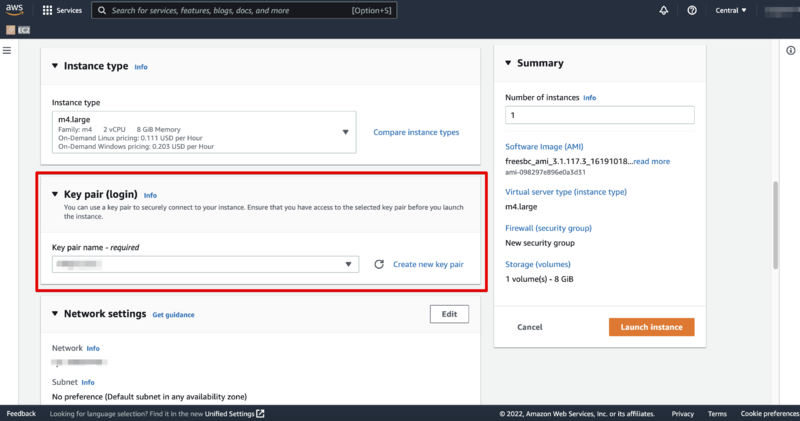Select '1 volume(s) - 8 GiB' text
The height and width of the screenshot is (421, 800).
(539, 279)
